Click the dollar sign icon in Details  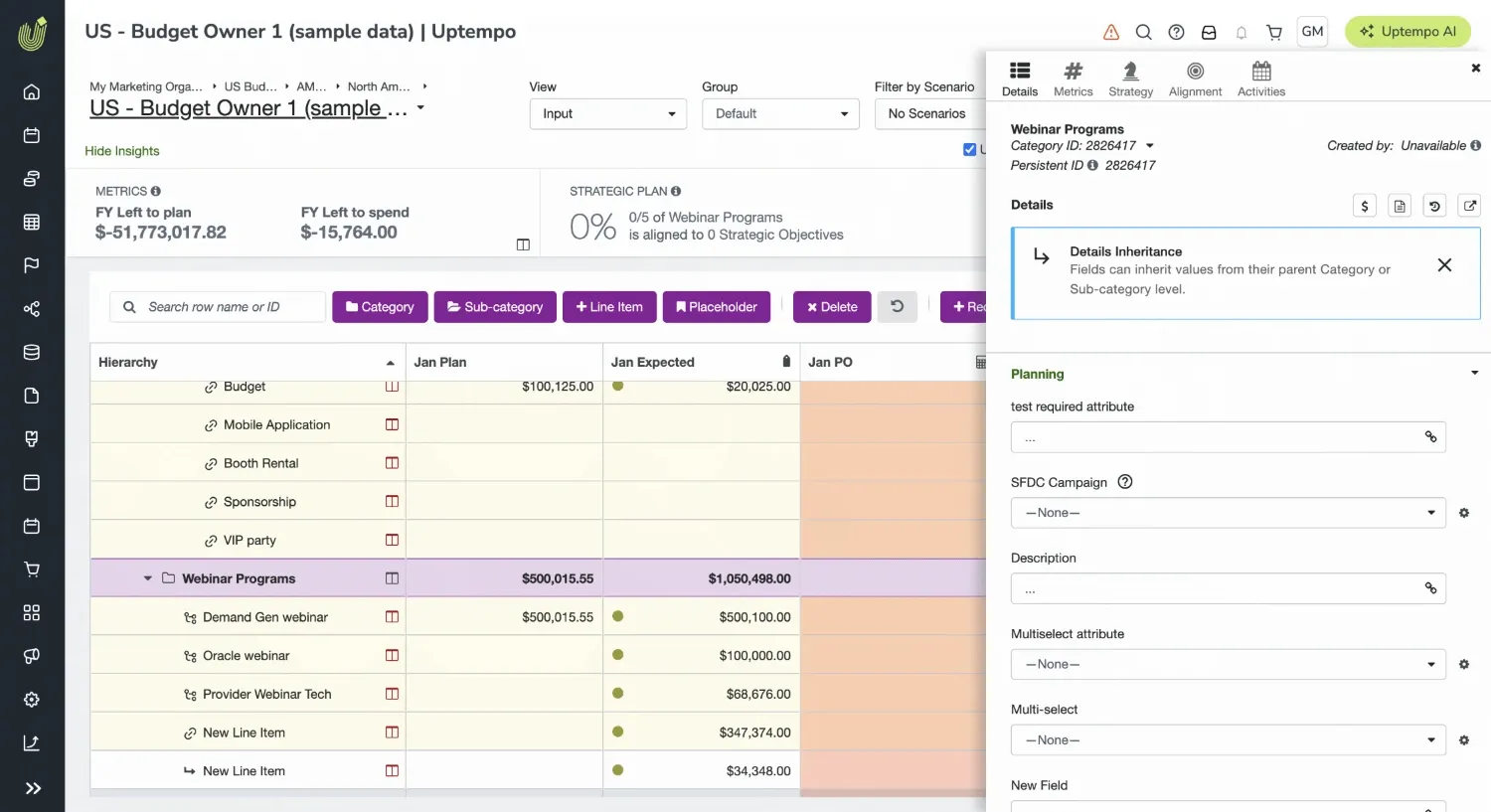[x=1365, y=206]
